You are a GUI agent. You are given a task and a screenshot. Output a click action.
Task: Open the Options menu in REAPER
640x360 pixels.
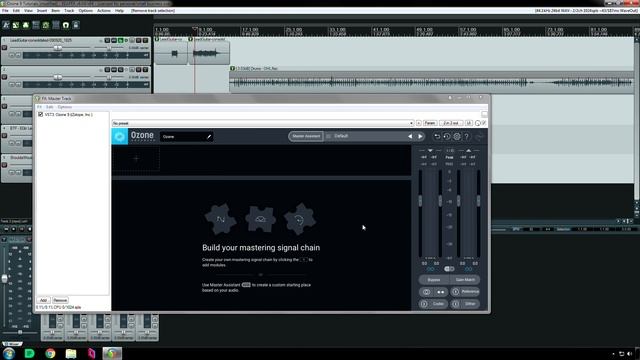(x=85, y=11)
